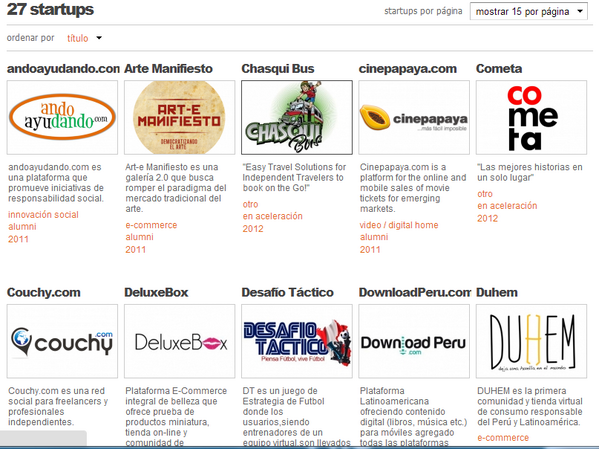
Task: Click '2011' year under cinepapaya.com
Action: click(x=370, y=250)
